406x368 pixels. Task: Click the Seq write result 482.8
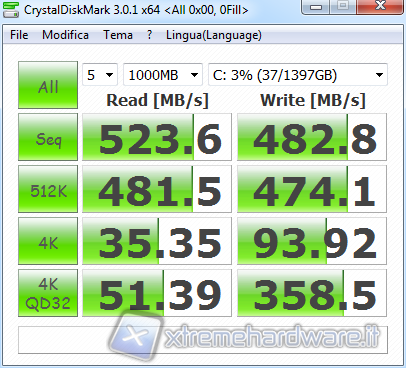coord(312,137)
